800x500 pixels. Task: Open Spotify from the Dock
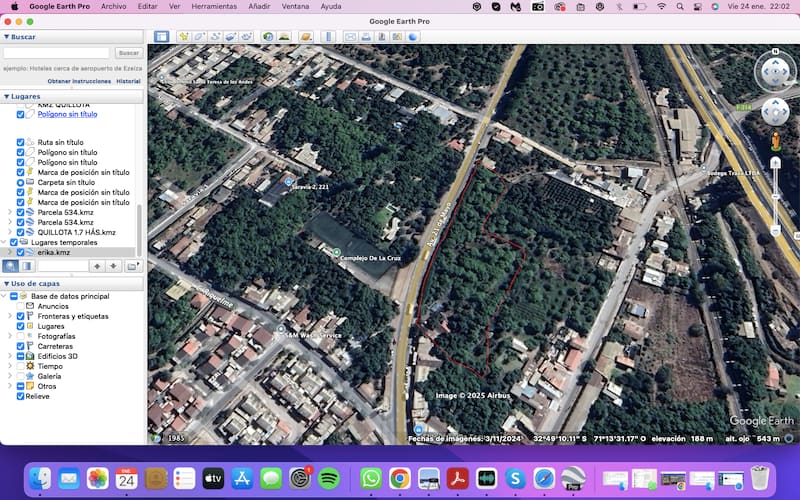tap(329, 479)
